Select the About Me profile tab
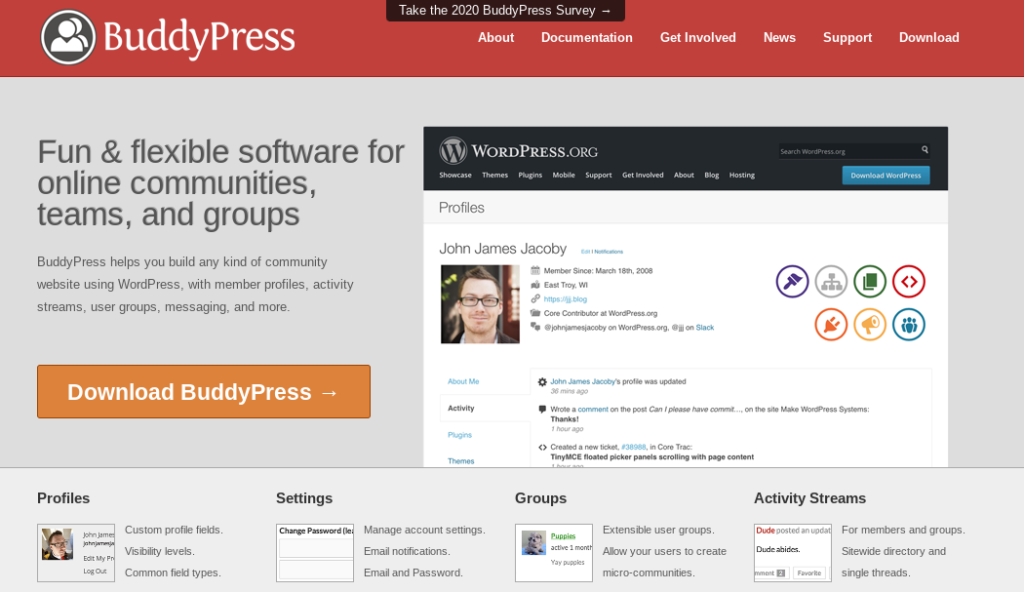This screenshot has height=592, width=1024. pyautogui.click(x=463, y=382)
